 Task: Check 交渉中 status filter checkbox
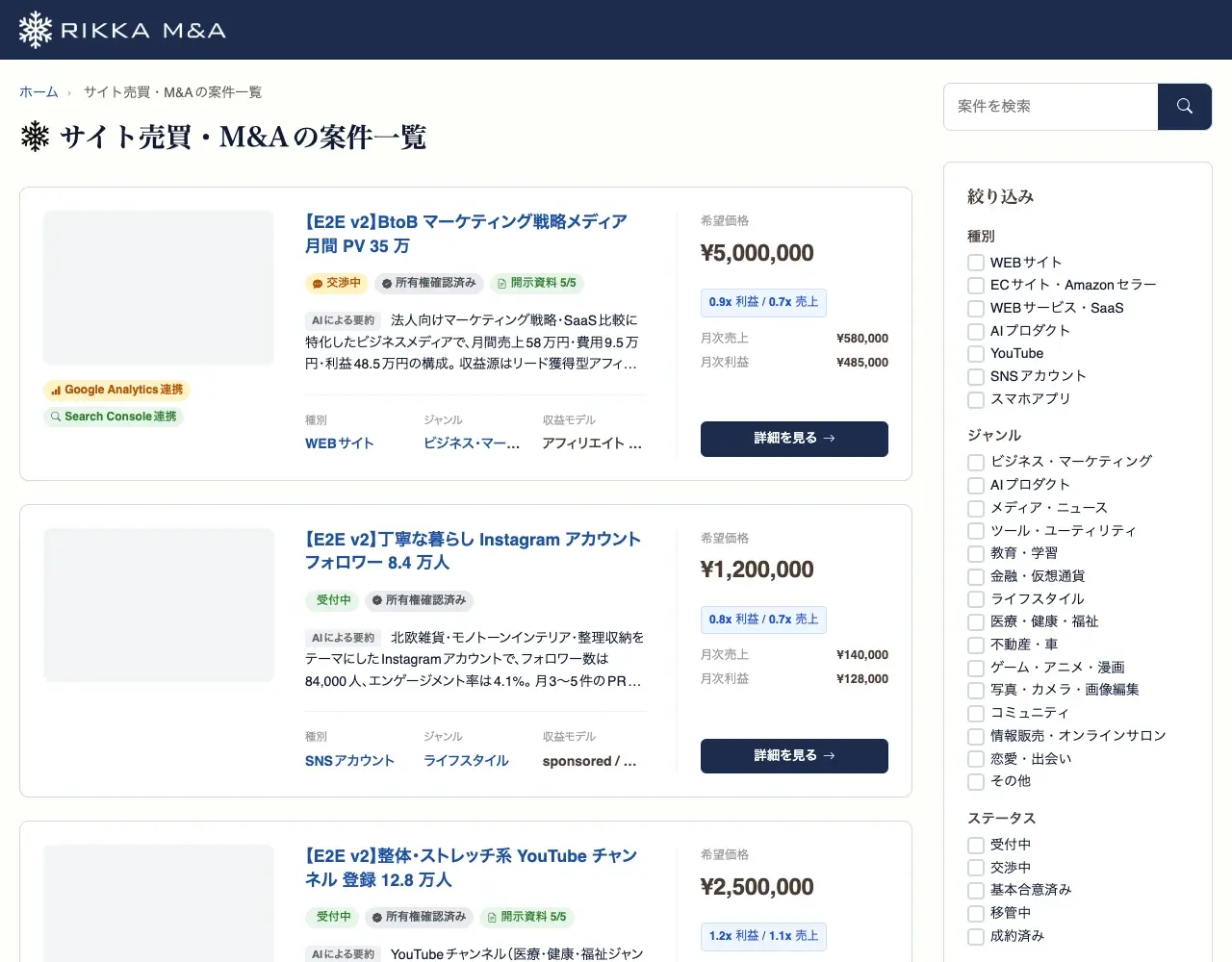coord(976,868)
